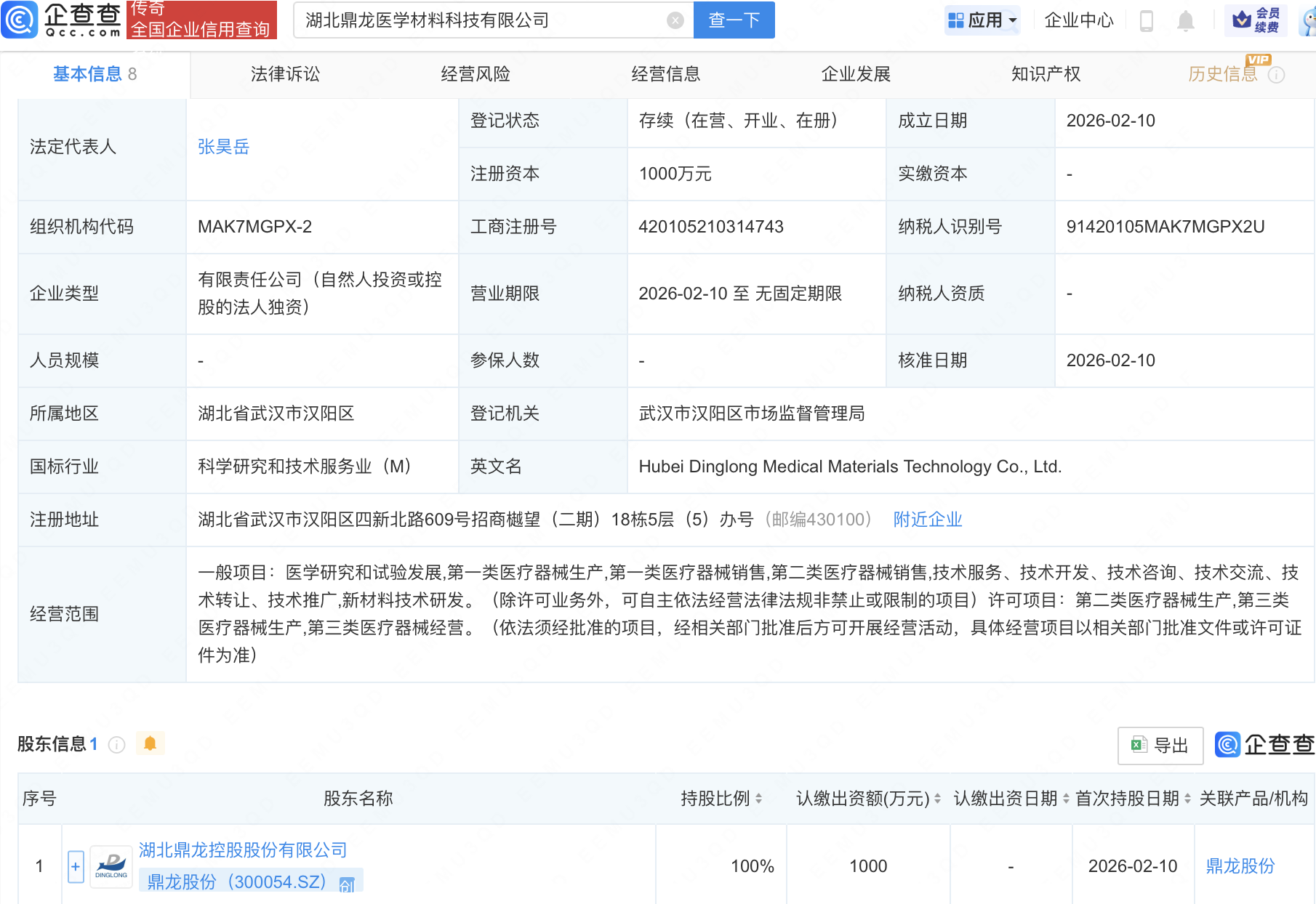
Task: Click the DINGLONG company logo thumbnail
Action: tap(111, 865)
